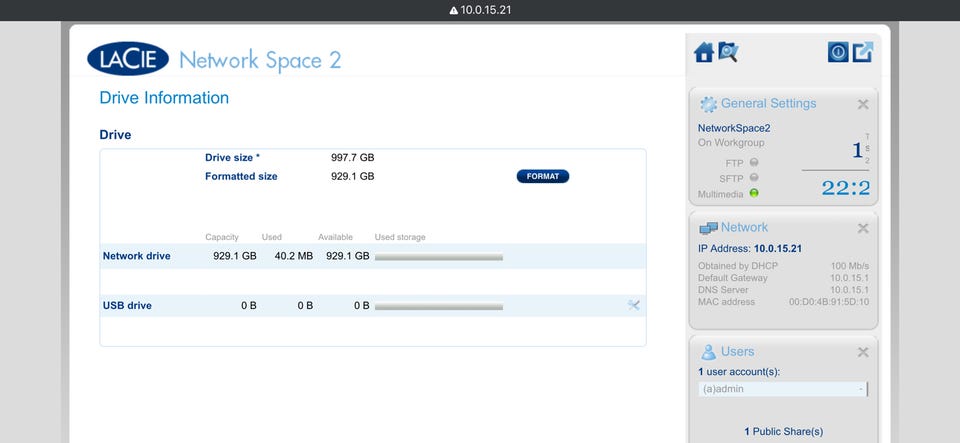Click the Available column header
This screenshot has height=443, width=960.
point(336,237)
